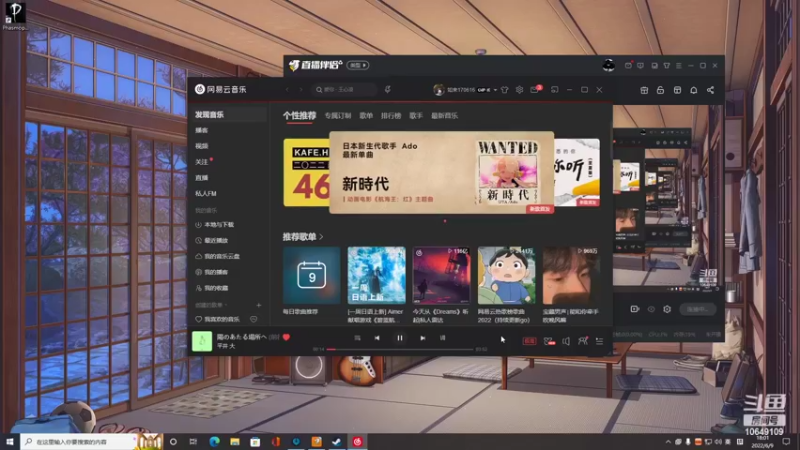This screenshot has height=450, width=800.
Task: Open Steam from the Windows taskbar
Action: coord(337,441)
